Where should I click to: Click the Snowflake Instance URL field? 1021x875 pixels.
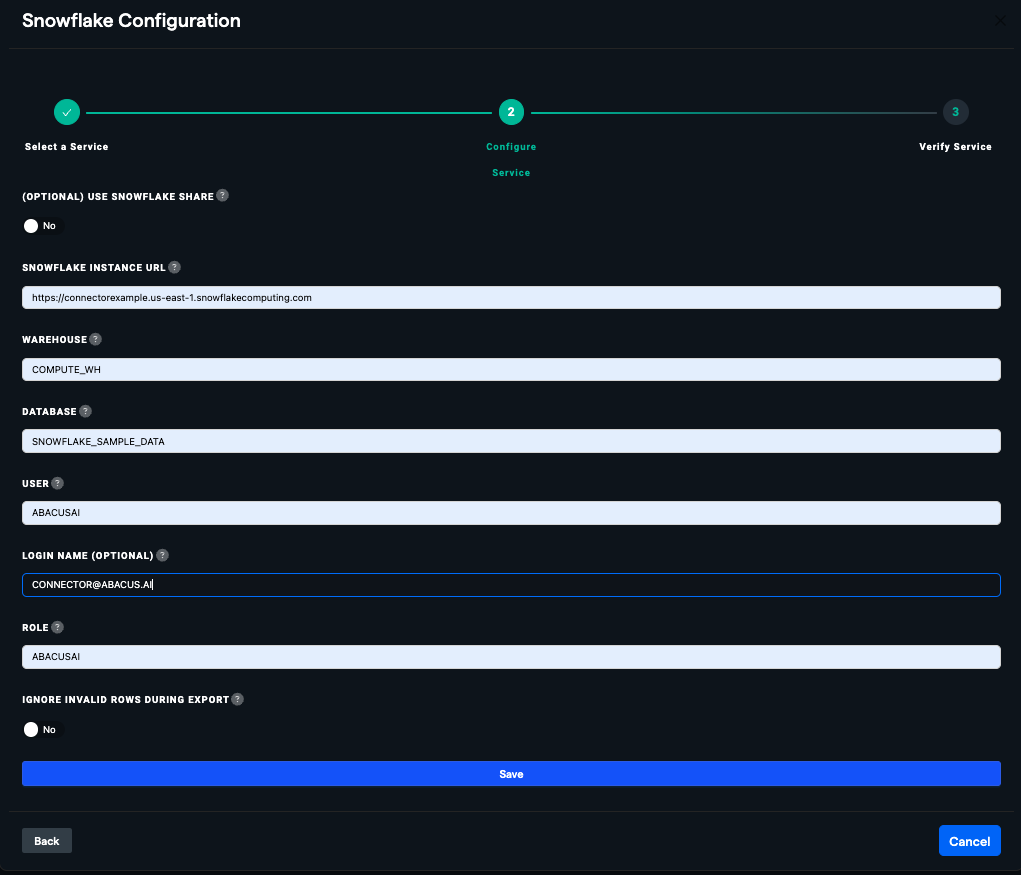click(511, 297)
